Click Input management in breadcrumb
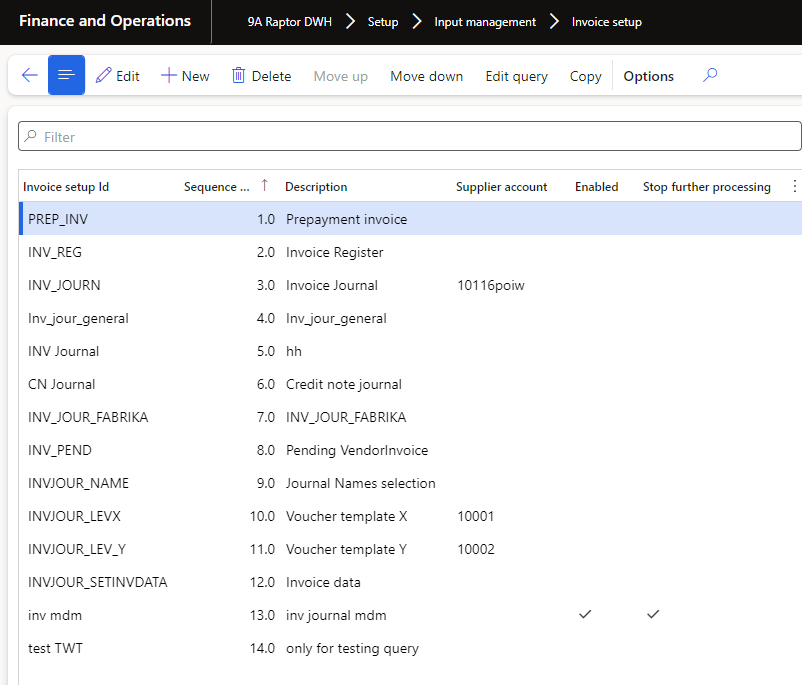Image resolution: width=802 pixels, height=685 pixels. [485, 21]
